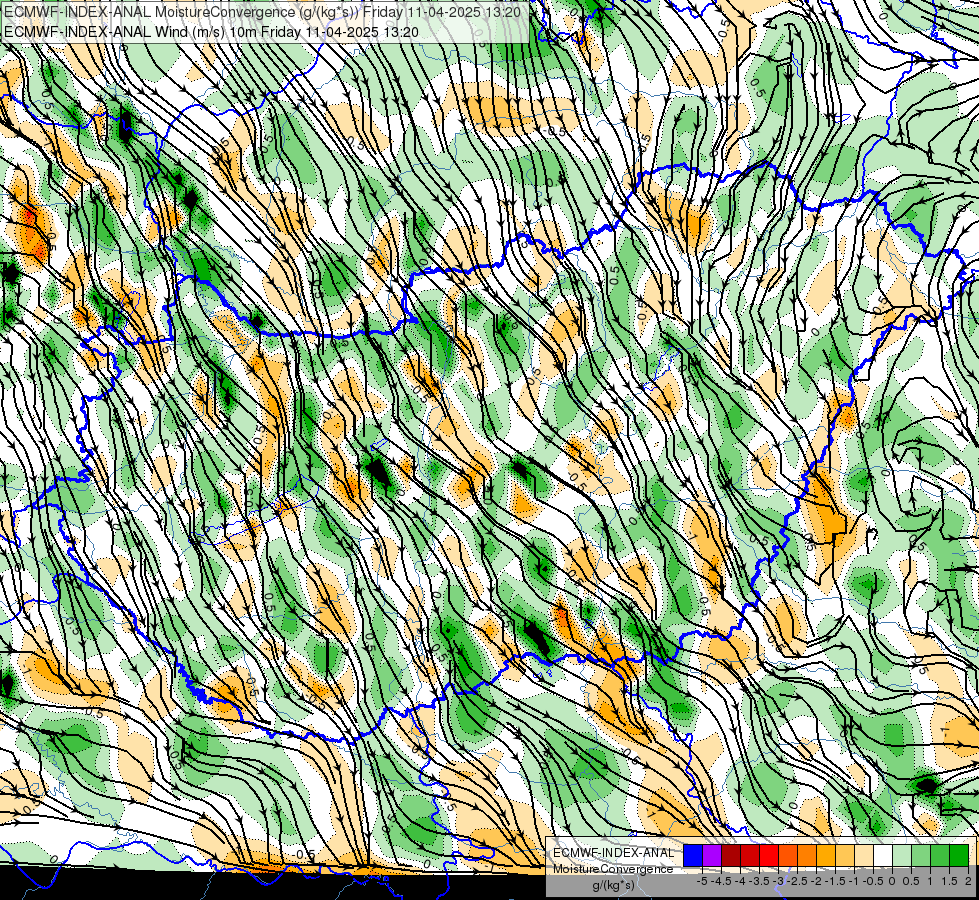Select the purple legend color swatch
Screen dimensions: 979x900
712,855
